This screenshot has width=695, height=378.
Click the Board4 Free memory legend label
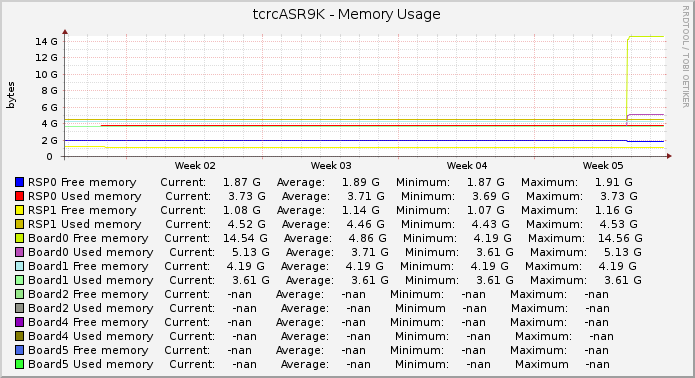point(88,322)
